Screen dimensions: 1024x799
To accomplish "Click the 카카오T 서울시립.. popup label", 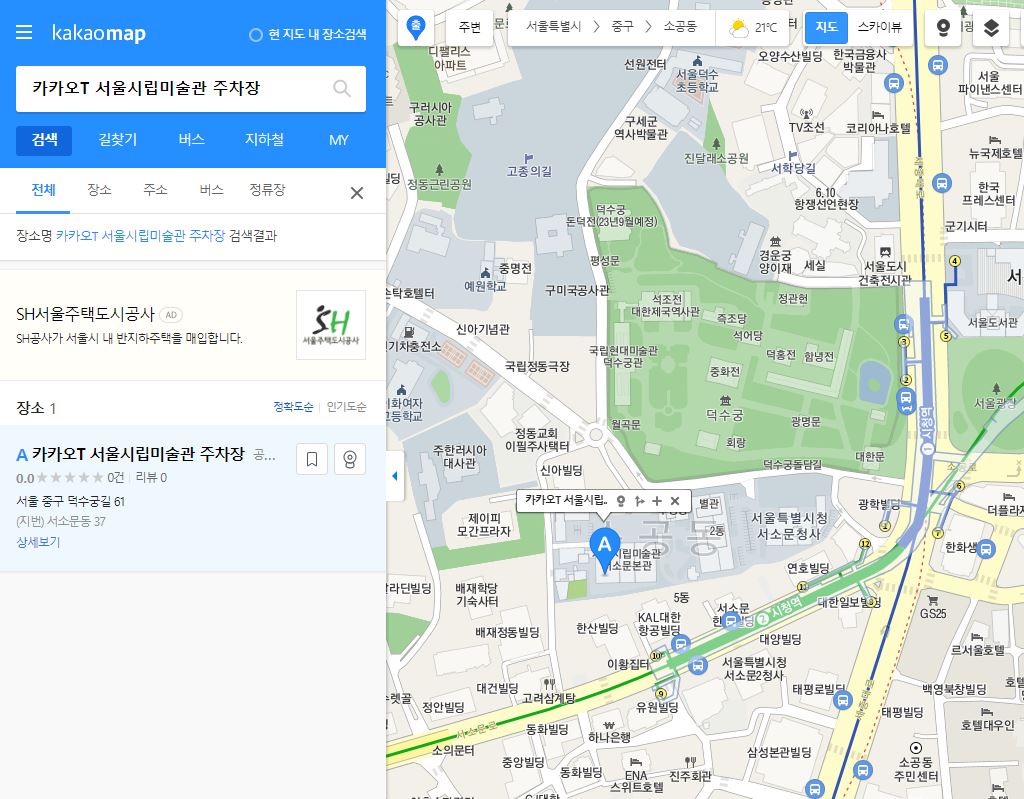I will coord(566,500).
